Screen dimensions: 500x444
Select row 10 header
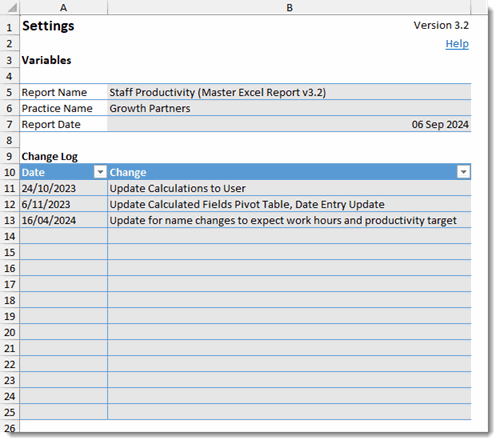click(x=9, y=172)
